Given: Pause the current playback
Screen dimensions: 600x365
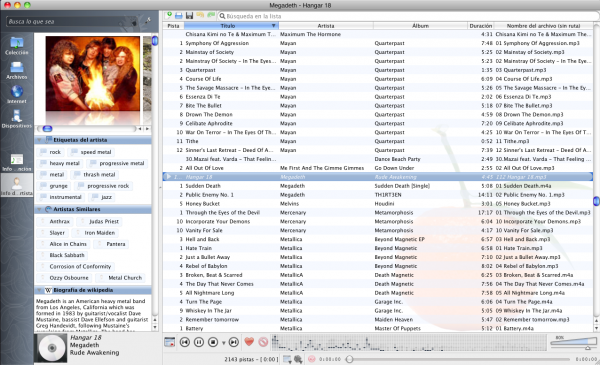Looking at the screenshot, I should [x=199, y=342].
